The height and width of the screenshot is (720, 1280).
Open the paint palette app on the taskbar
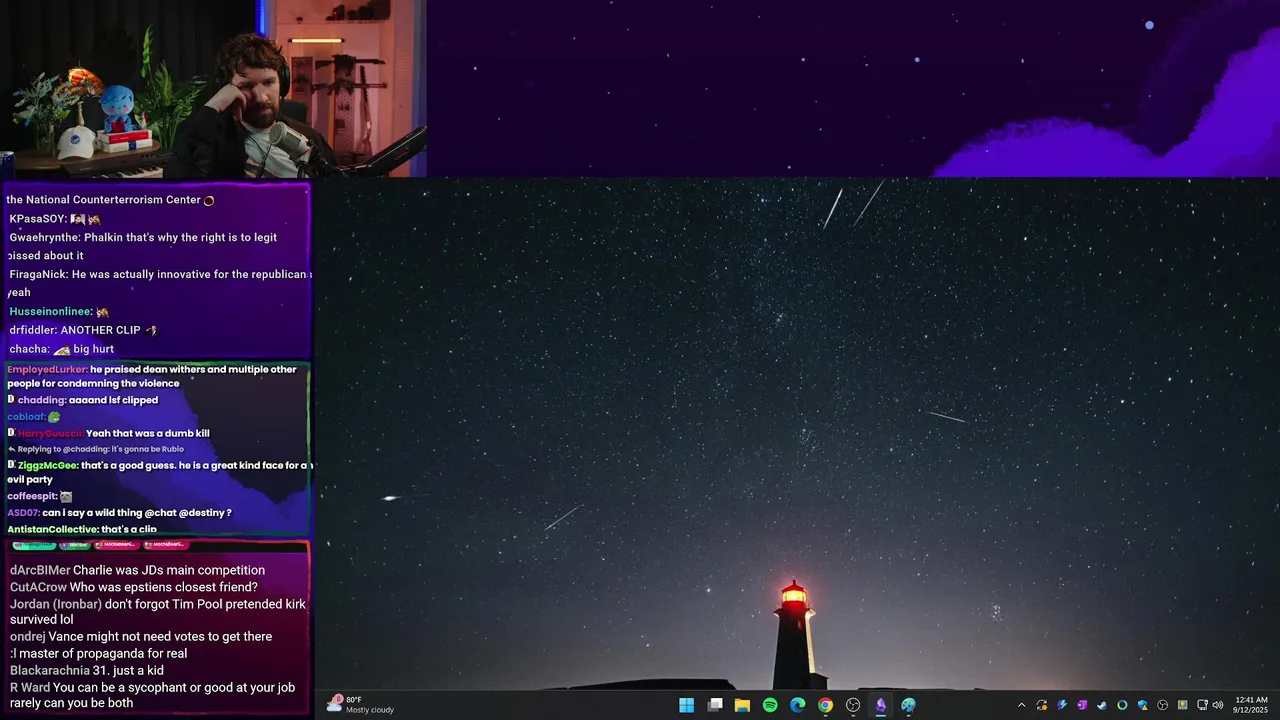click(x=908, y=705)
